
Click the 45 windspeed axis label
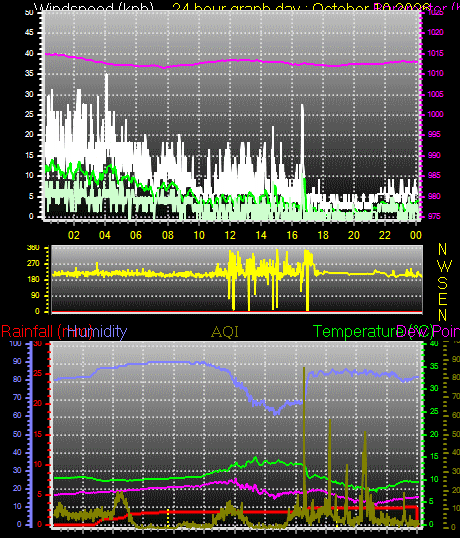(x=30, y=33)
